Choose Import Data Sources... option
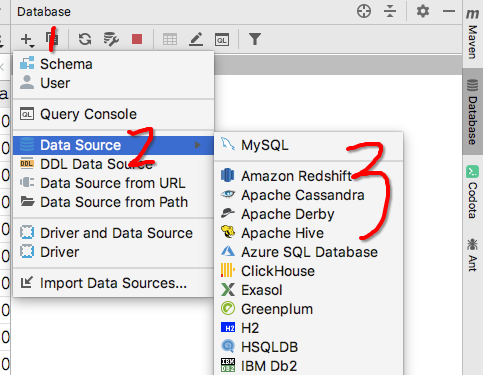Image resolution: width=483 pixels, height=375 pixels. point(113,283)
